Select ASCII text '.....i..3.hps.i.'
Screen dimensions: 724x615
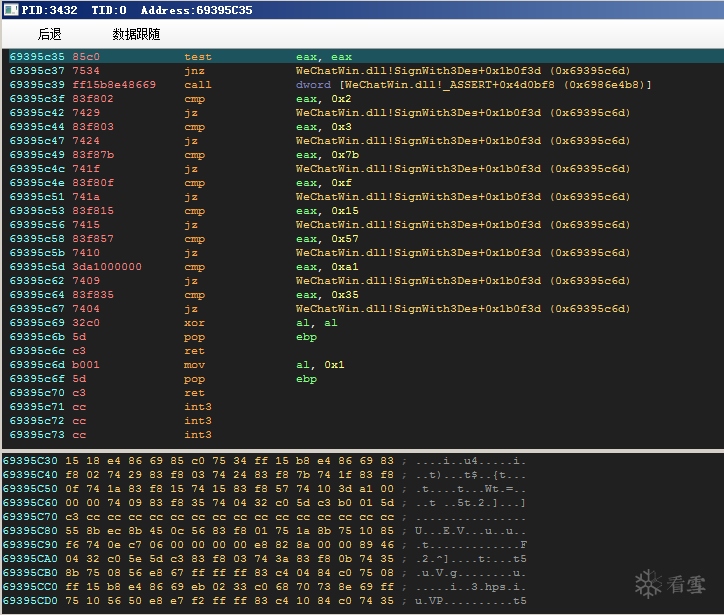click(x=471, y=587)
